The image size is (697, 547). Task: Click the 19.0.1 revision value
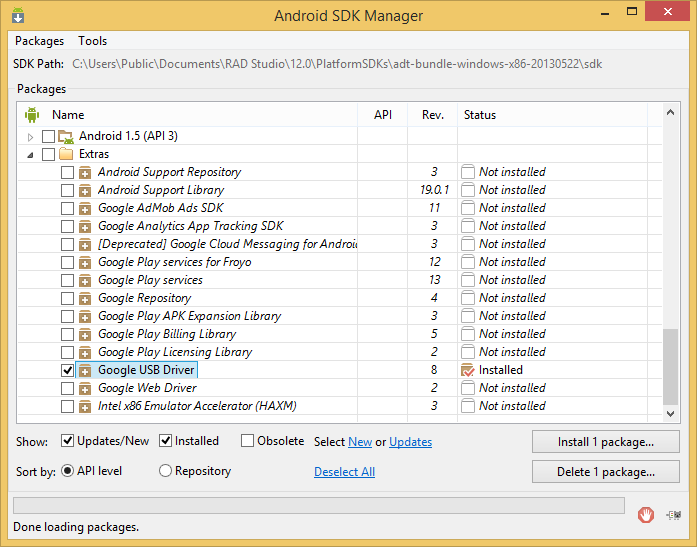(434, 190)
